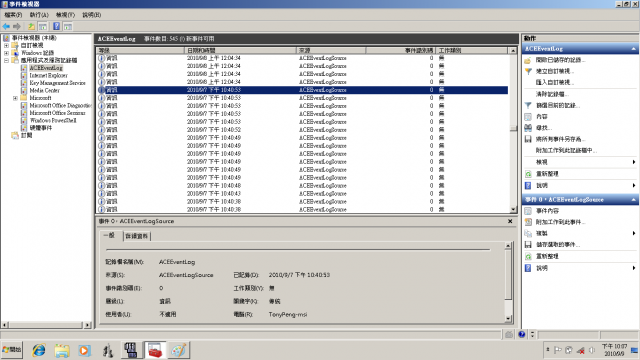Open Windows Media Player from the taskbar
The height and width of the screenshot is (360, 640).
[84, 350]
